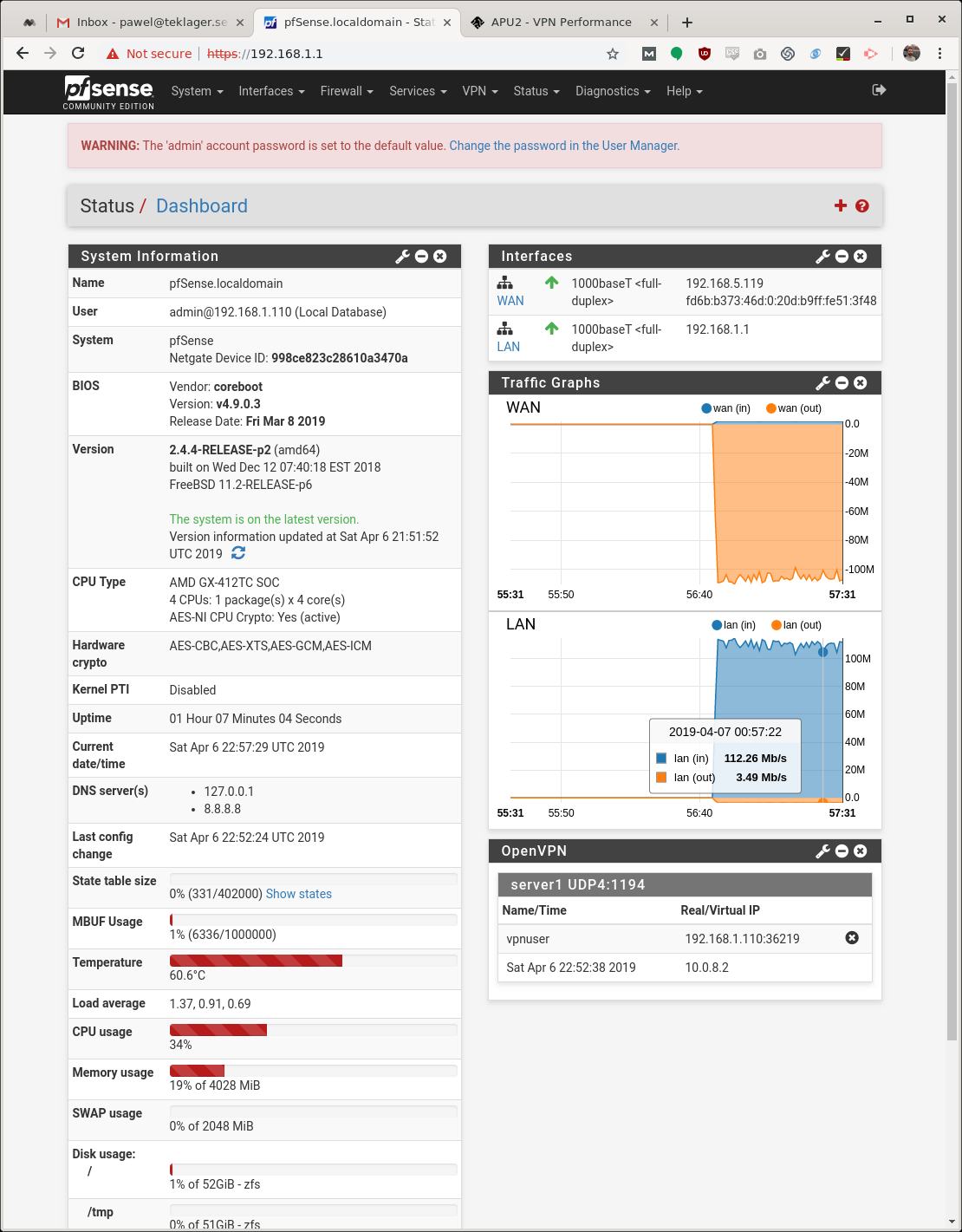
Task: Close the Traffic Graphs widget
Action: coord(861,383)
